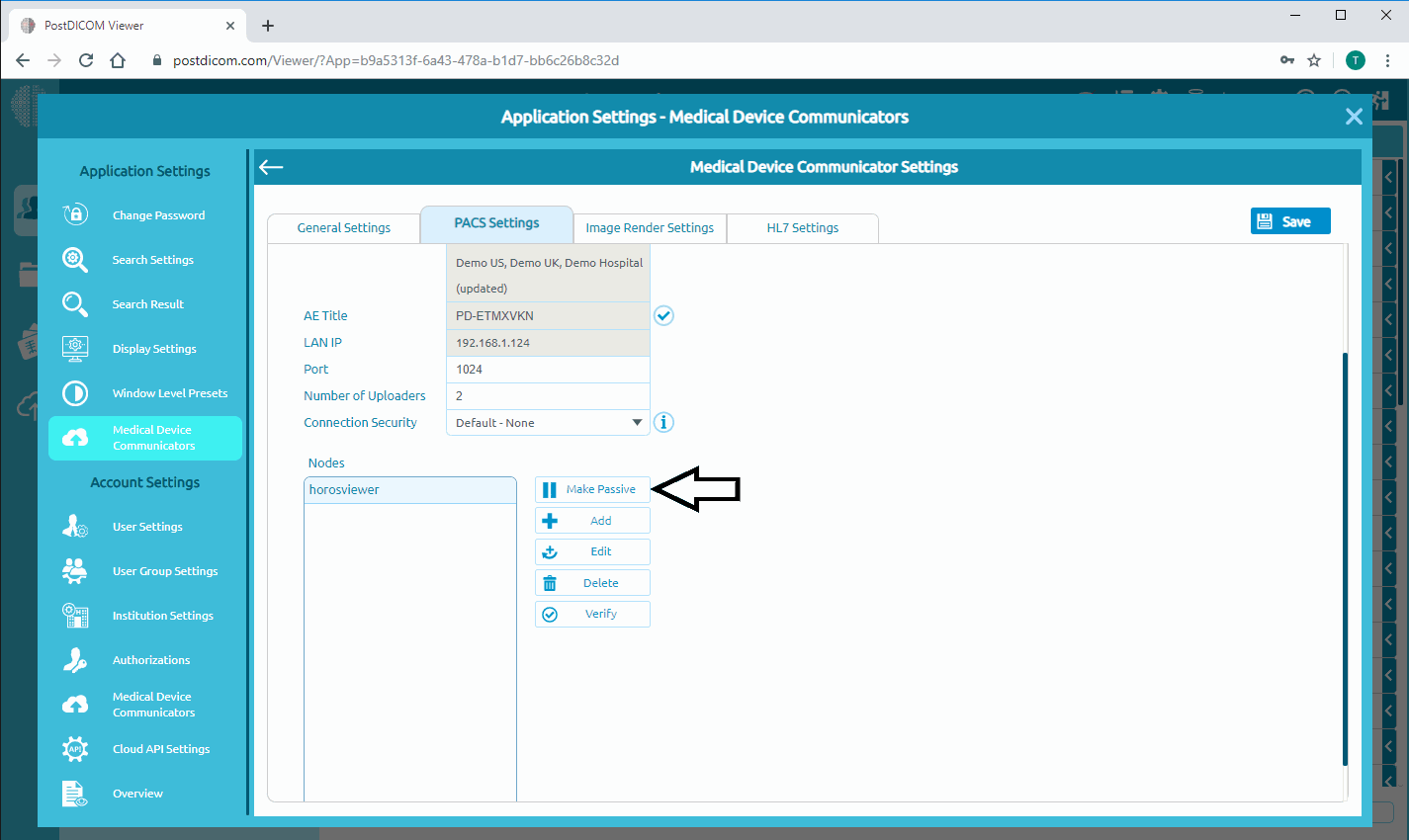Close the PostDICOM Viewer browser tab

pos(230,26)
